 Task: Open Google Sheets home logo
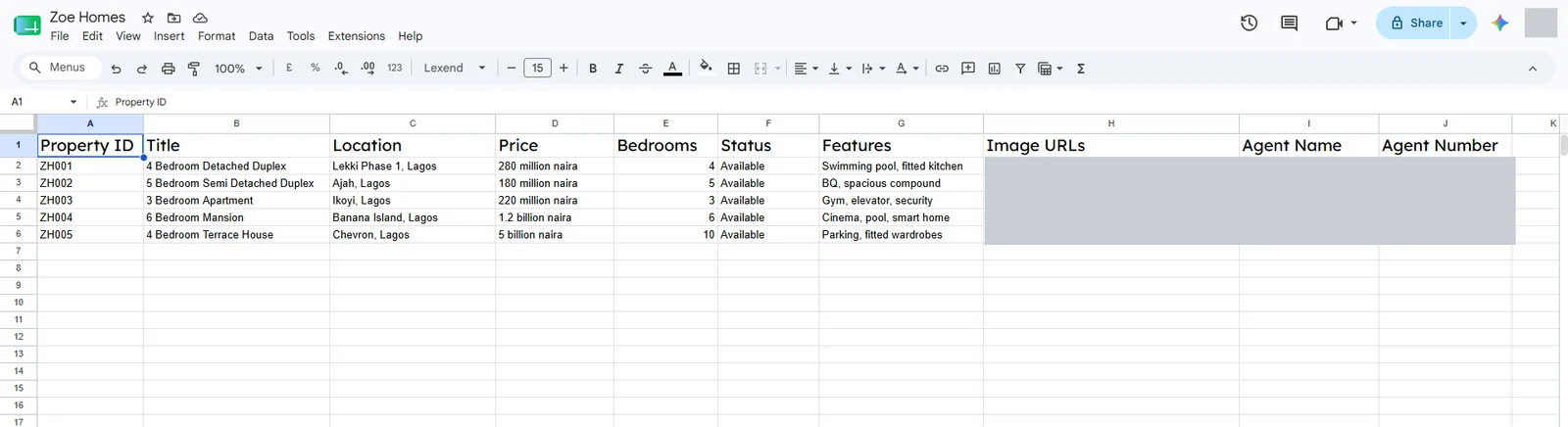pos(26,24)
